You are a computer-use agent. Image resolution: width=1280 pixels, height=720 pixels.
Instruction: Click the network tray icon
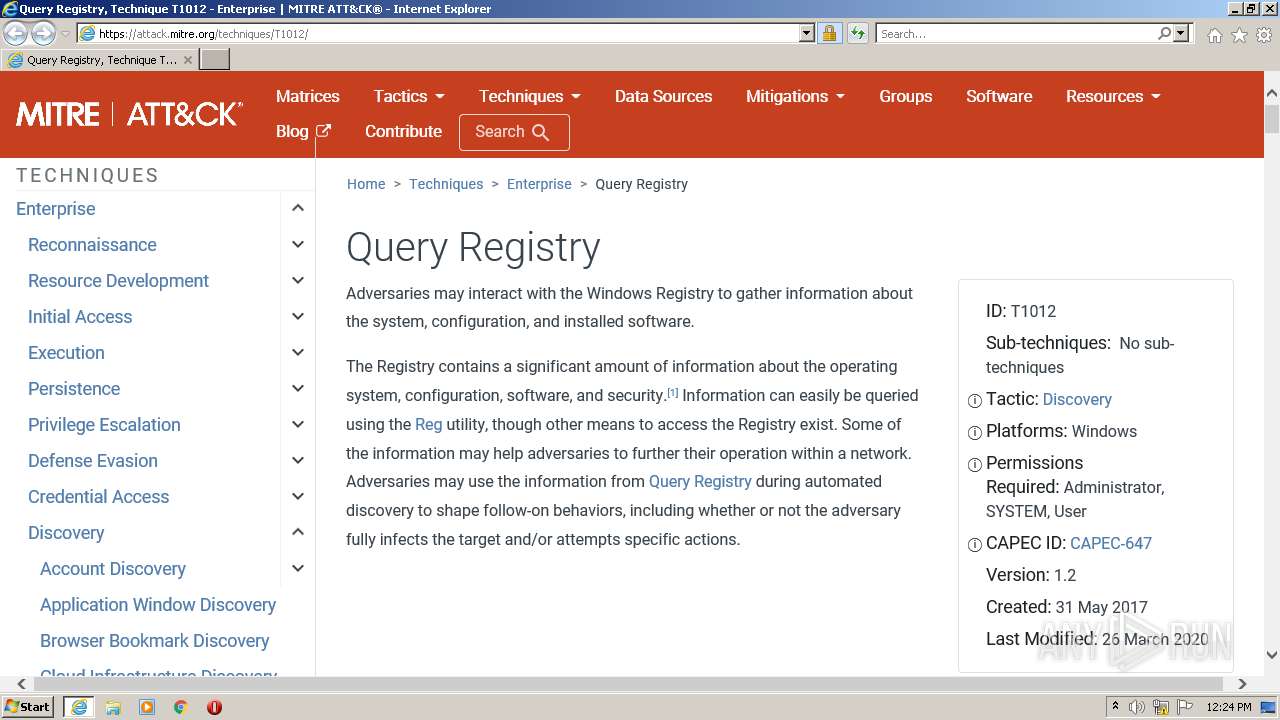coord(1162,707)
